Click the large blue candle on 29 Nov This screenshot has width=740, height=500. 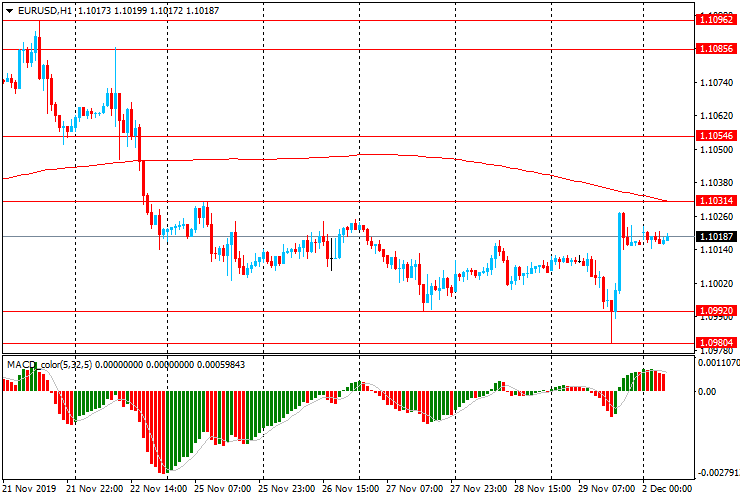619,252
